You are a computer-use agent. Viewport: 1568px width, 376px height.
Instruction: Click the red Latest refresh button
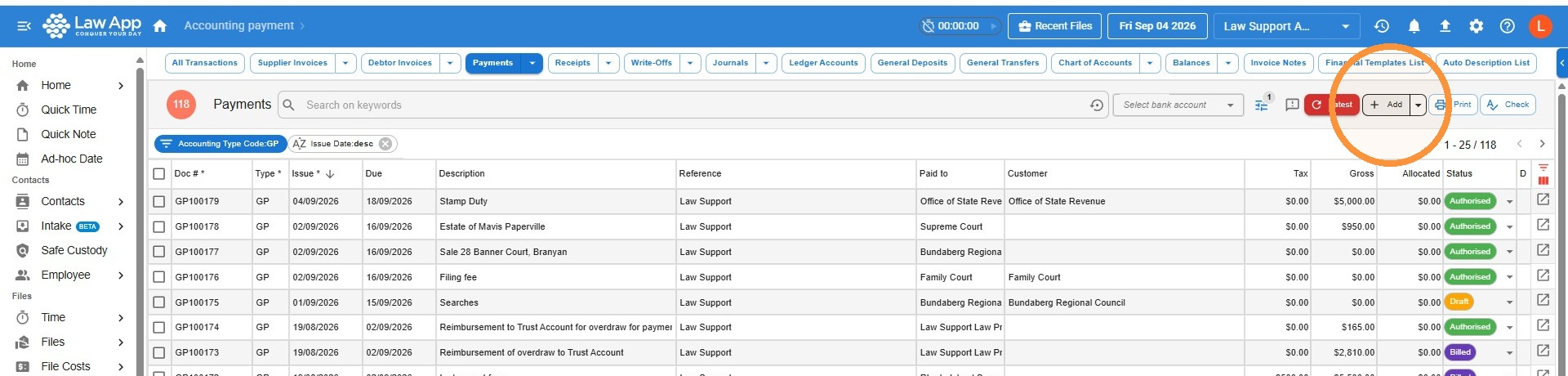(x=1332, y=105)
